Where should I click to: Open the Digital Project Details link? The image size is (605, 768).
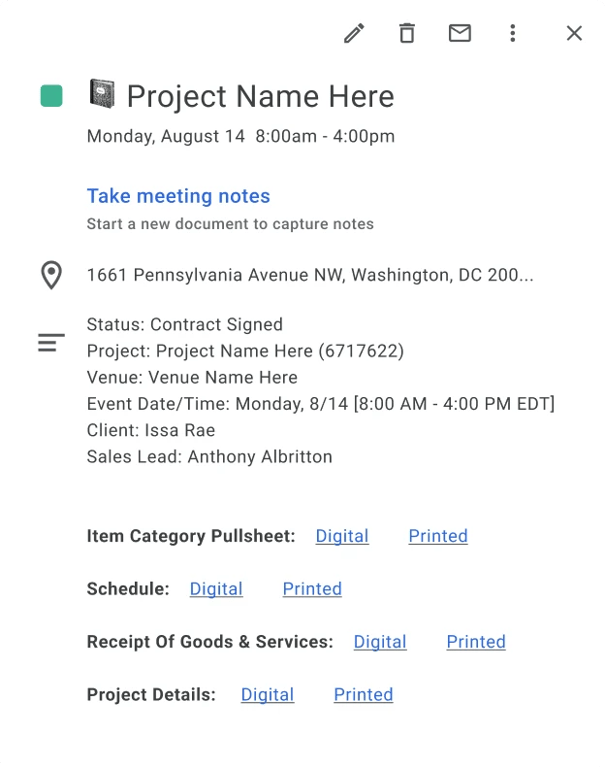coord(267,695)
